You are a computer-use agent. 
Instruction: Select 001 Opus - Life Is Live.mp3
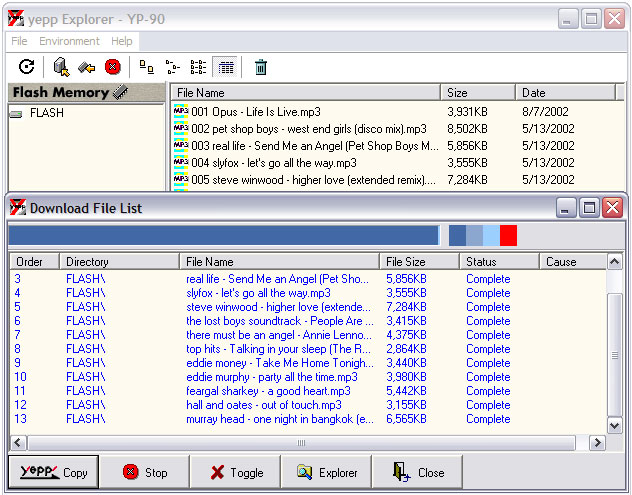256,112
